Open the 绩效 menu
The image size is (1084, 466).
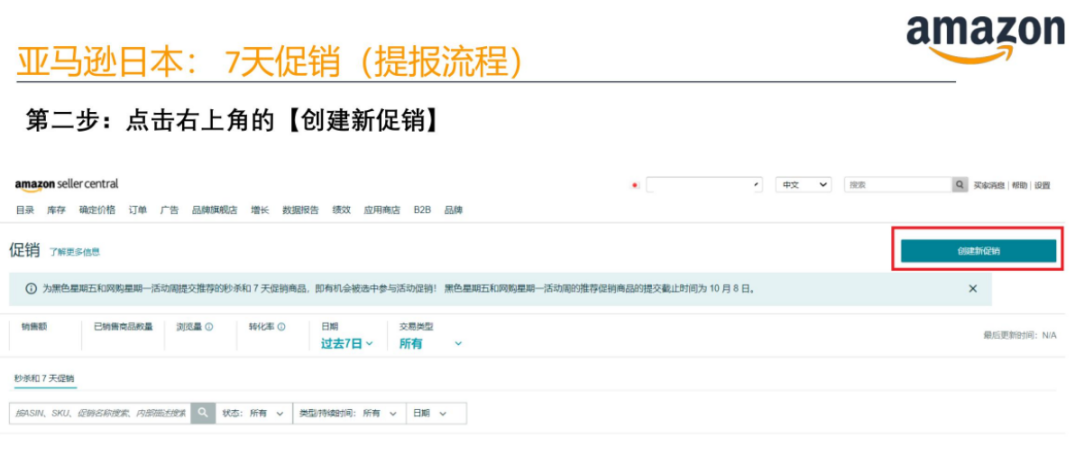click(x=342, y=210)
